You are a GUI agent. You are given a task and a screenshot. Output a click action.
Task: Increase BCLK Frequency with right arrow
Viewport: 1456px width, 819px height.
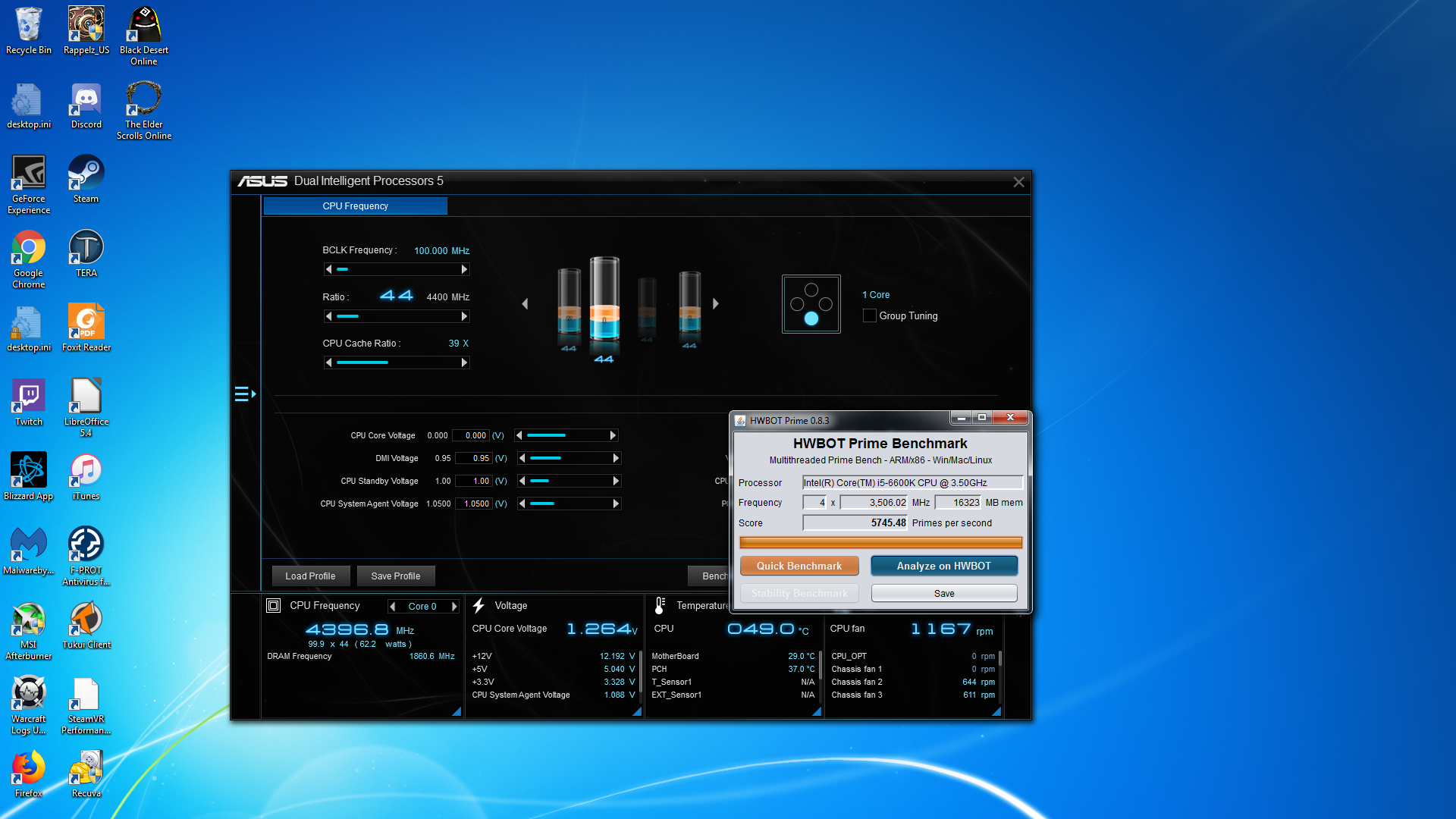pos(464,269)
